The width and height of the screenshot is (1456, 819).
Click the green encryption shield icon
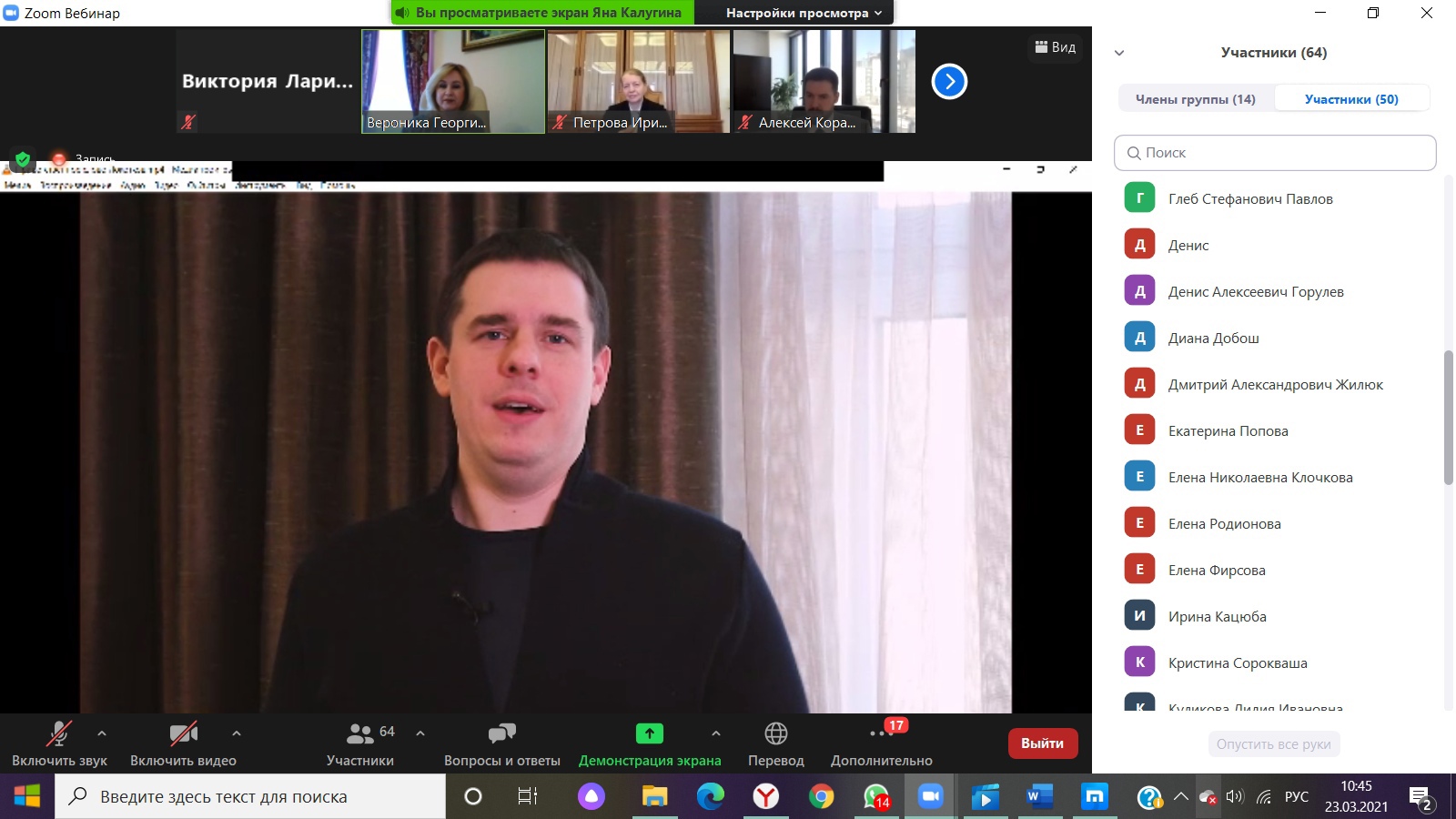23,159
